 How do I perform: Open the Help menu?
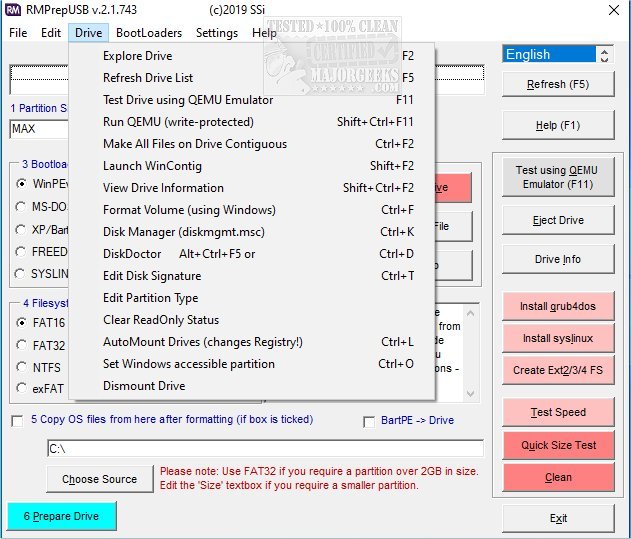click(264, 33)
